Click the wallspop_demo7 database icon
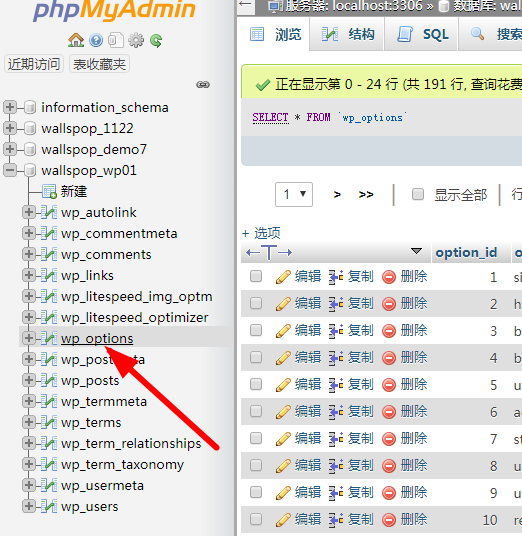This screenshot has width=522, height=536. (x=30, y=149)
